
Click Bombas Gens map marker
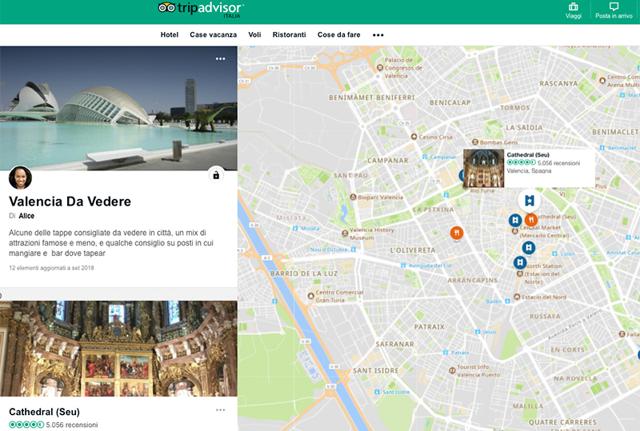(x=475, y=142)
